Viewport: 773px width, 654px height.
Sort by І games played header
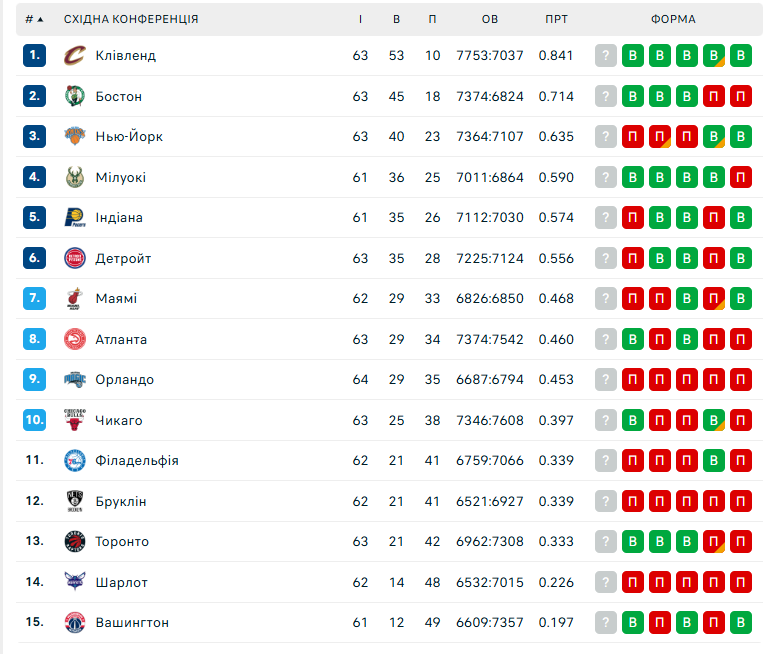click(x=361, y=19)
